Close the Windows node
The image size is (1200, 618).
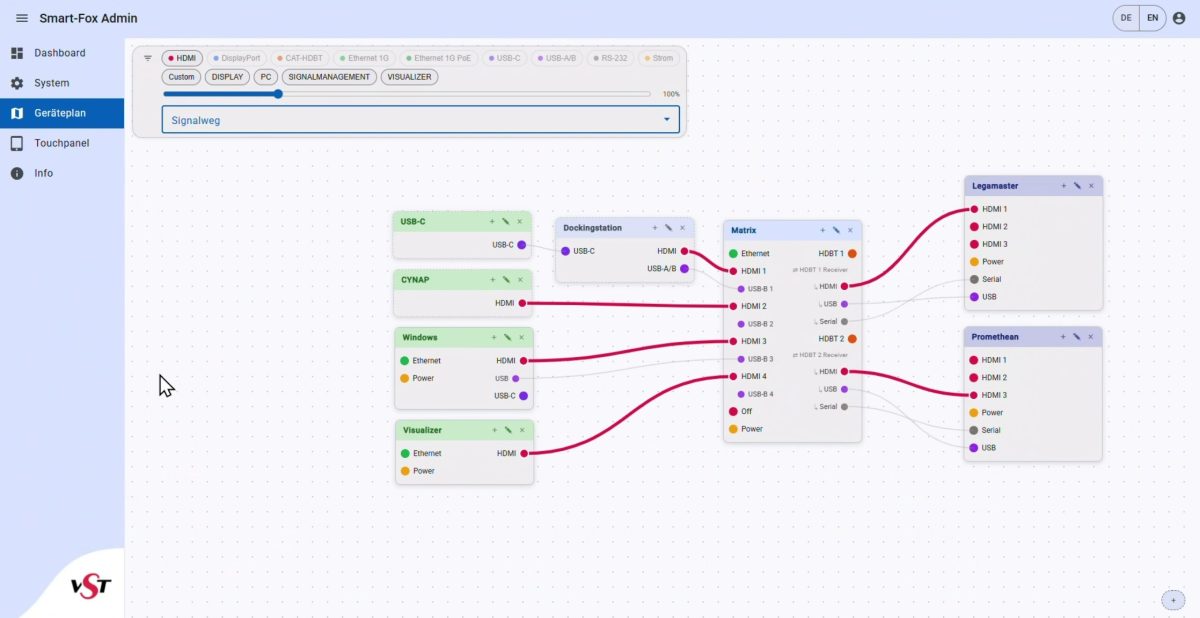521,337
